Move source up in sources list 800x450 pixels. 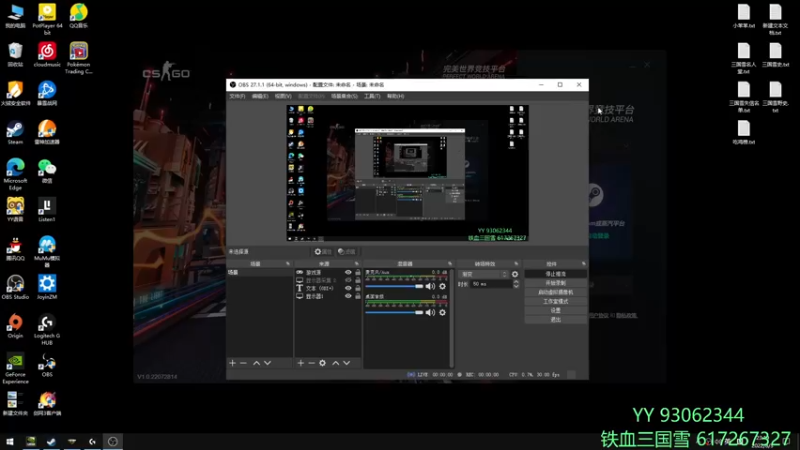pyautogui.click(x=336, y=363)
